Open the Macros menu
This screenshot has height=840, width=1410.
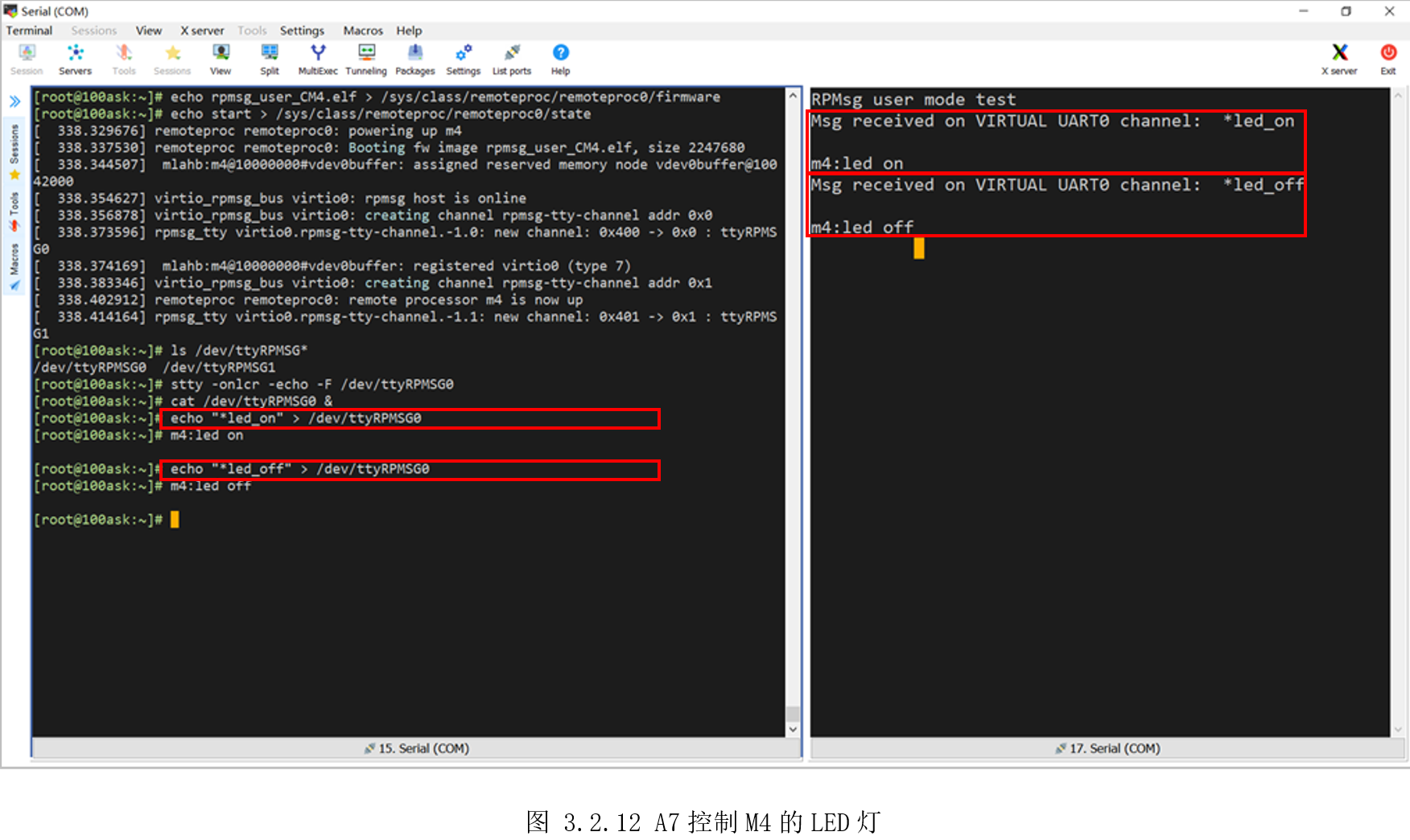[x=362, y=31]
